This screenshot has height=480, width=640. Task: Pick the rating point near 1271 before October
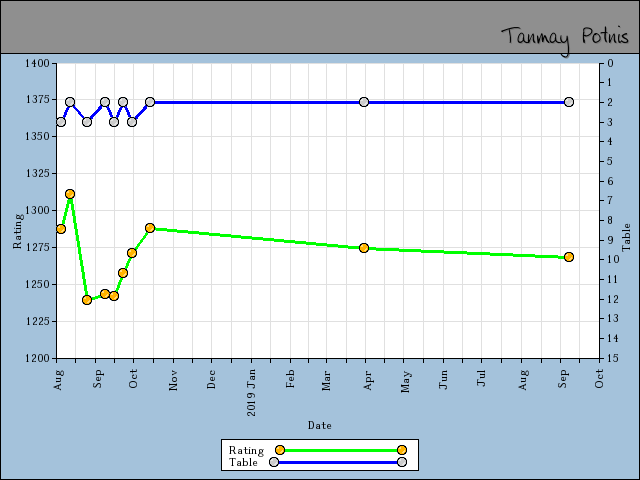(132, 253)
